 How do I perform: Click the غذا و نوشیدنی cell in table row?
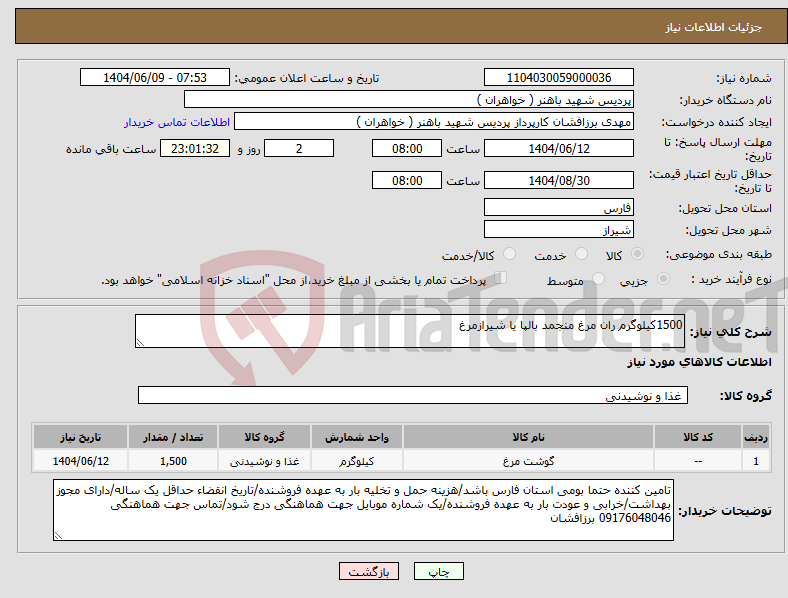264,461
